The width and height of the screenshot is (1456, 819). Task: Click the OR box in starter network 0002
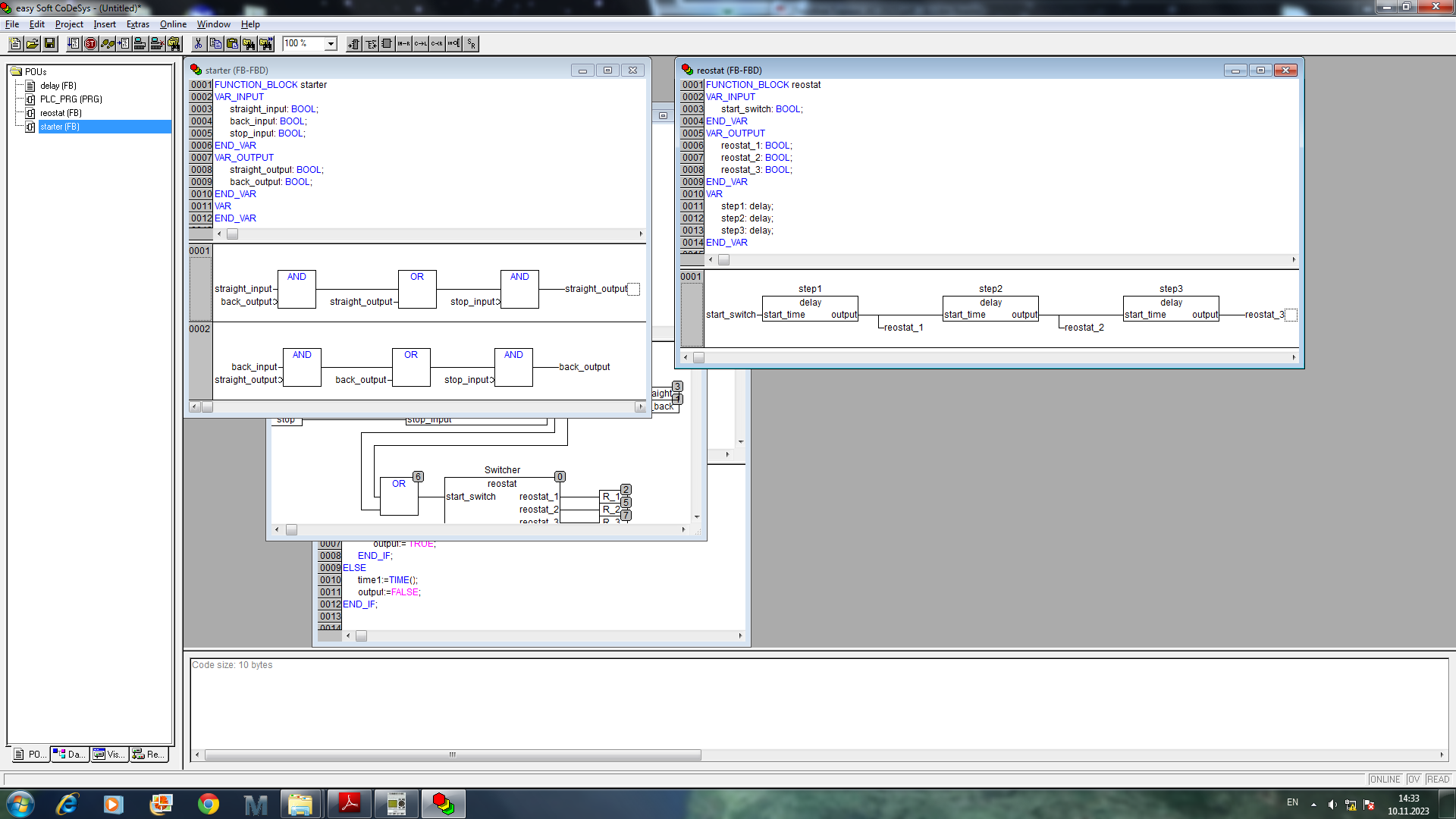click(411, 367)
